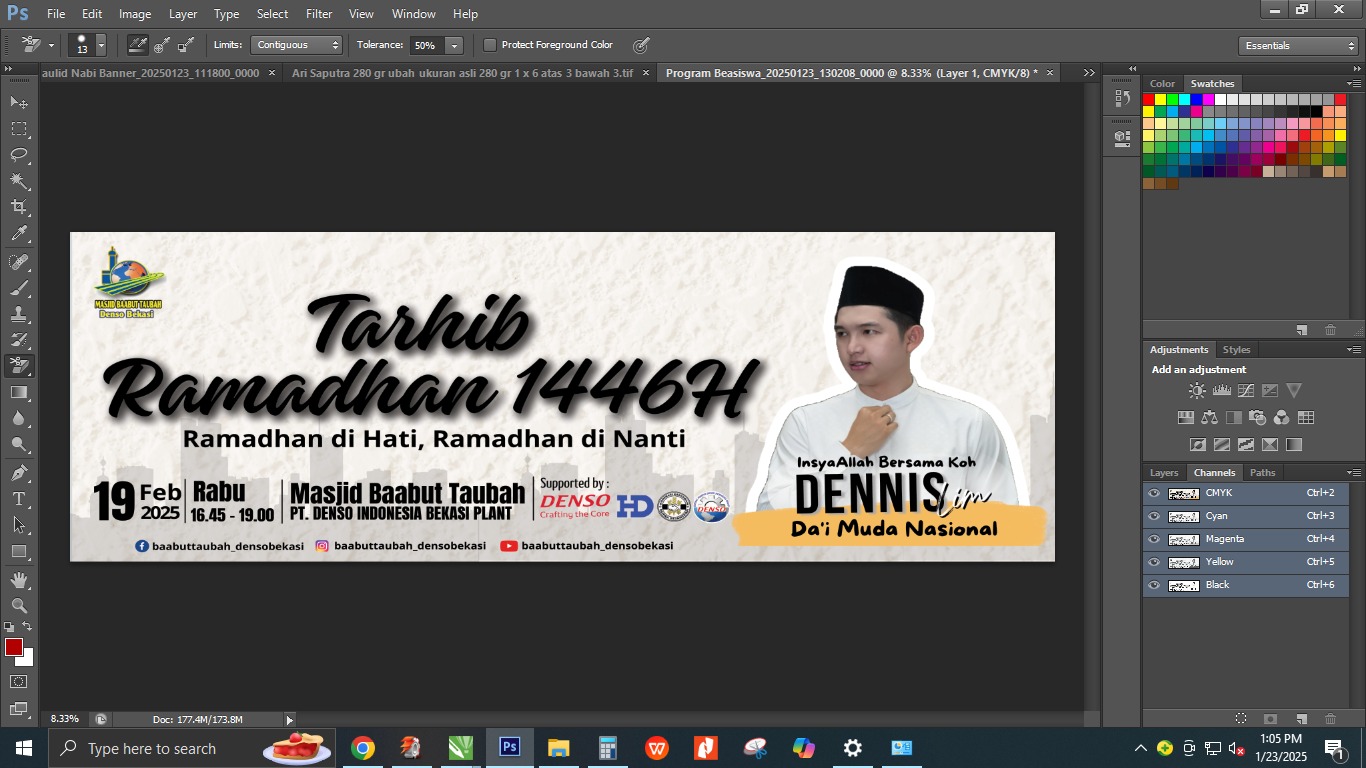Viewport: 1366px width, 768px height.
Task: Select the Clone Stamp tool
Action: click(18, 315)
